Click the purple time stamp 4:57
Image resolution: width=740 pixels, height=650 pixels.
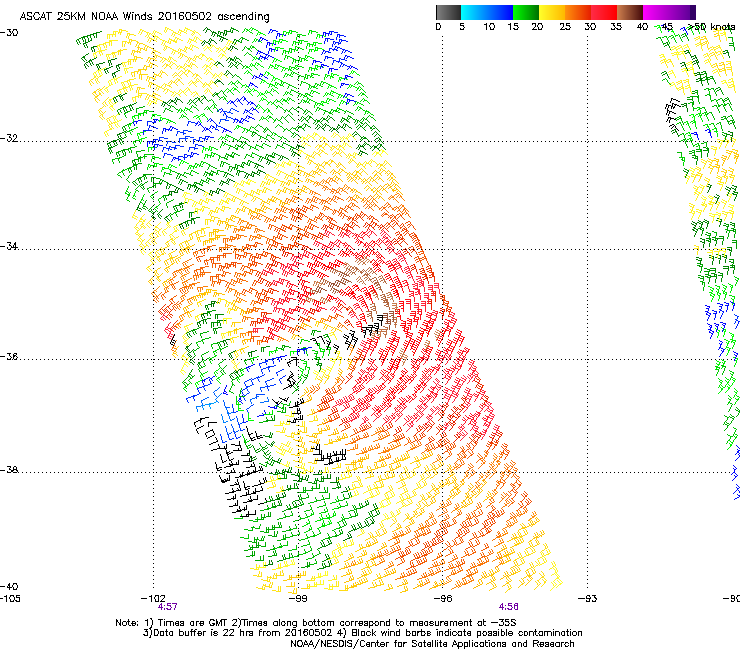pos(168,607)
